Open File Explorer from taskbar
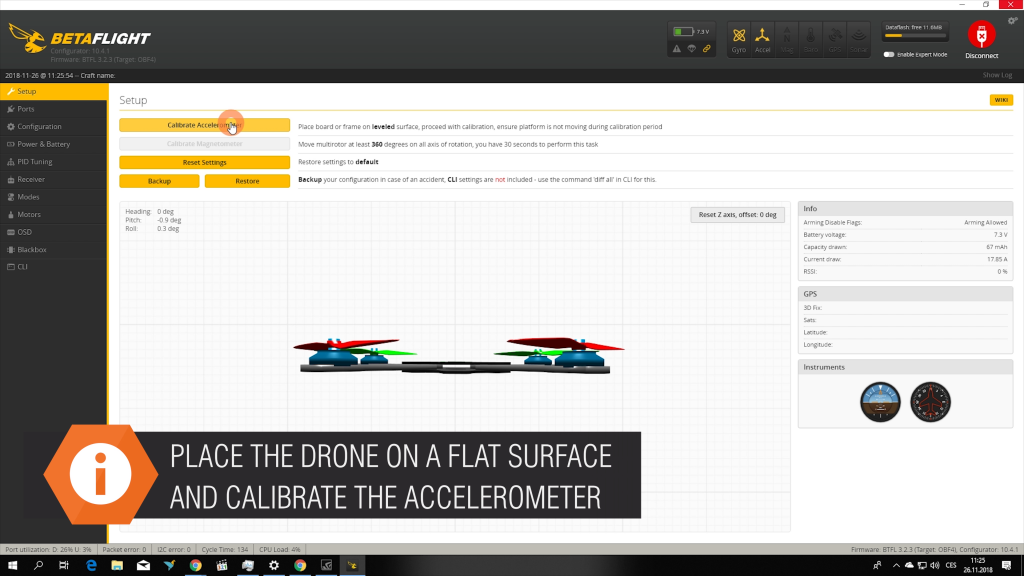 pos(117,566)
